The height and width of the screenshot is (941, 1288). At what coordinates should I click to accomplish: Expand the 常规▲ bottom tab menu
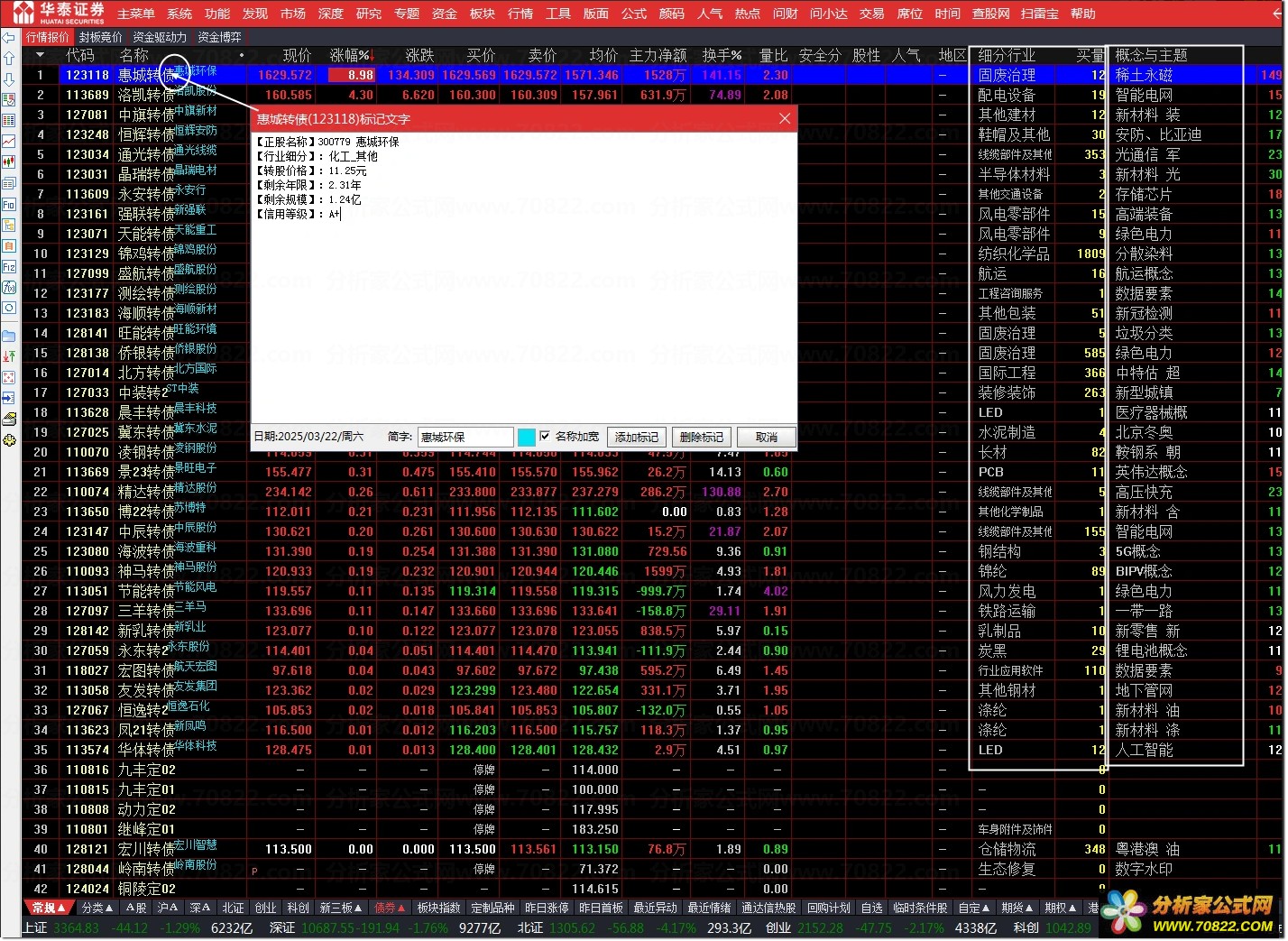tap(49, 908)
